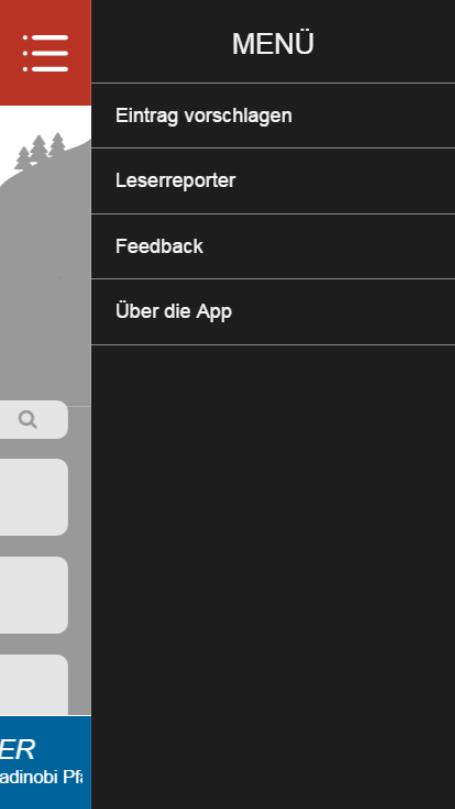The width and height of the screenshot is (455, 809).
Task: Tap the blue advertisement banner
Action: (x=45, y=762)
